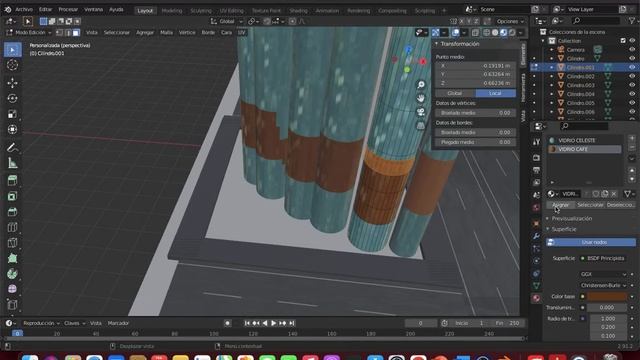
Task: Open the Render properties tab icon
Action: click(536, 158)
